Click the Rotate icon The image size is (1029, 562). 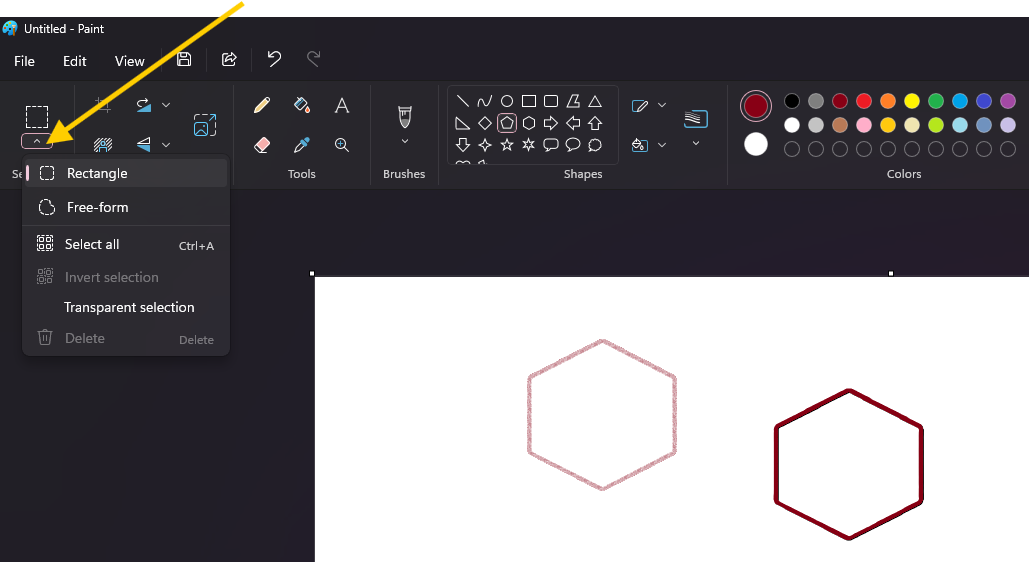coord(143,104)
